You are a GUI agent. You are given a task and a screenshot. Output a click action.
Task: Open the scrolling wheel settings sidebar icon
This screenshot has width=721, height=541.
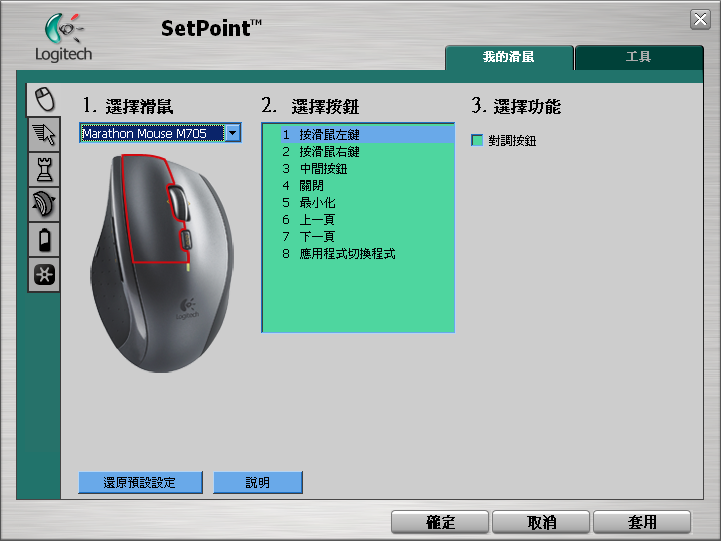44,205
